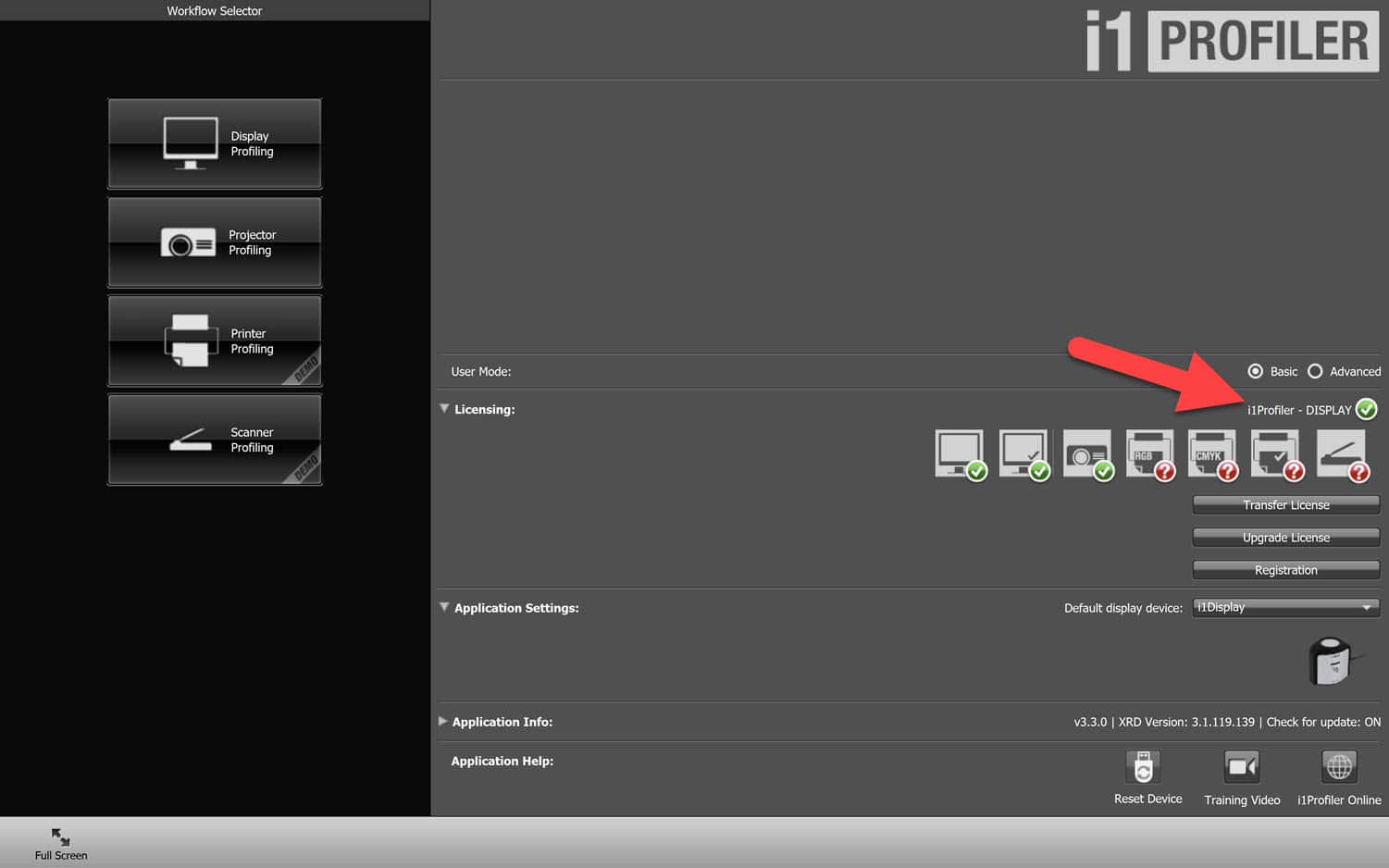This screenshot has height=868, width=1389.
Task: Click the Application Help label
Action: (x=502, y=761)
